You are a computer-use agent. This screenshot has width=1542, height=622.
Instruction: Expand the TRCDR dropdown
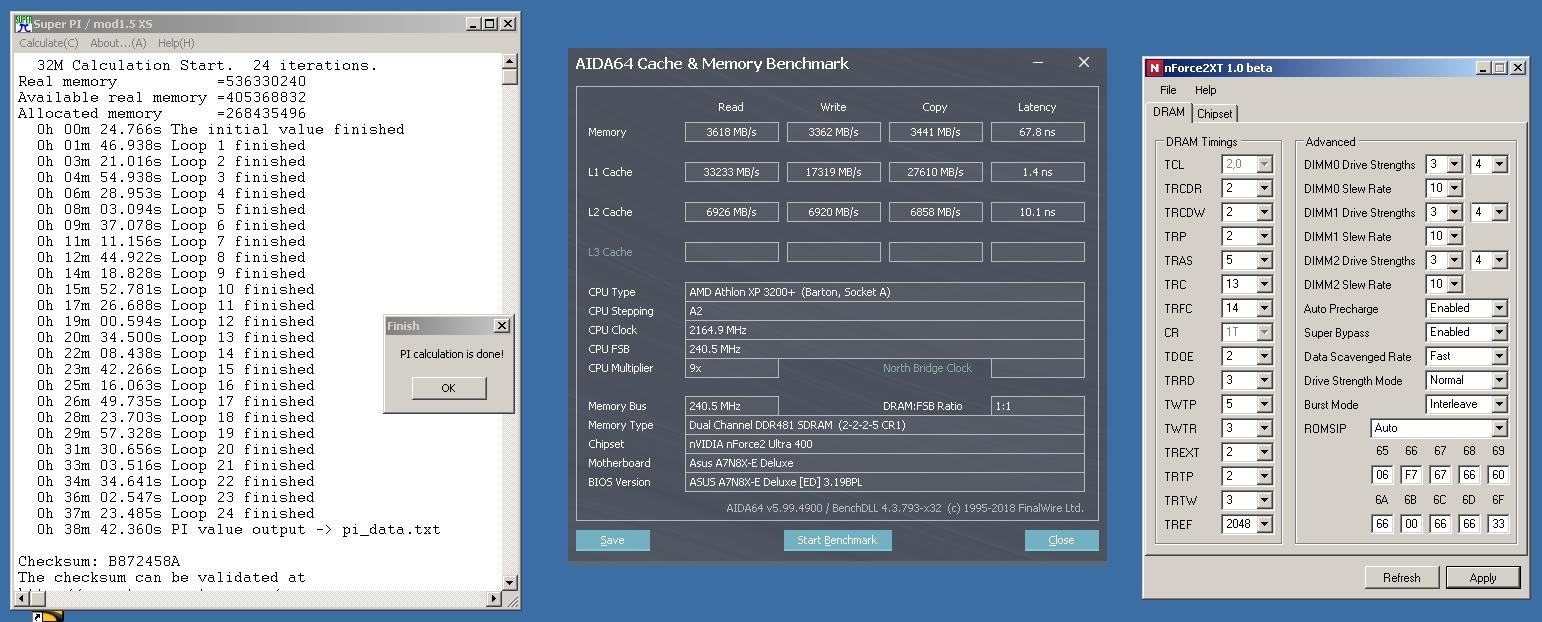click(1264, 188)
